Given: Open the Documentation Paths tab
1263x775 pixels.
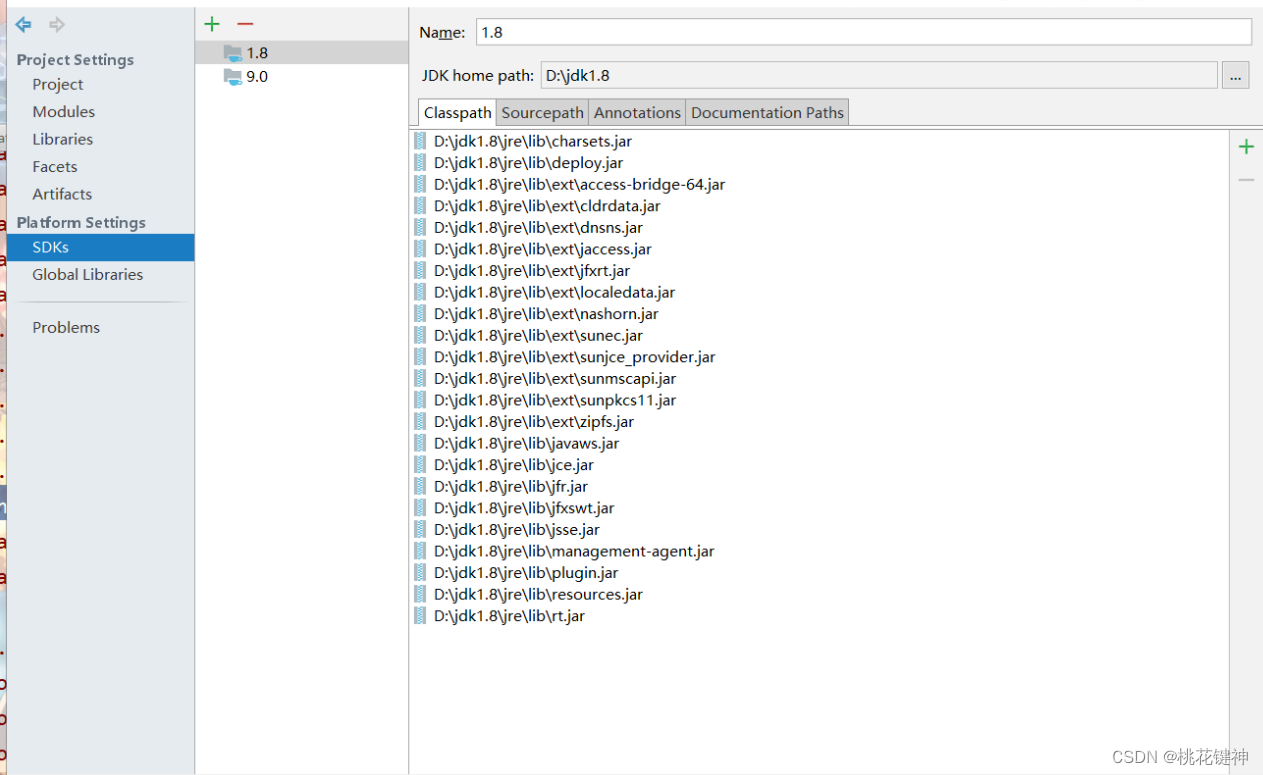Looking at the screenshot, I should [766, 112].
